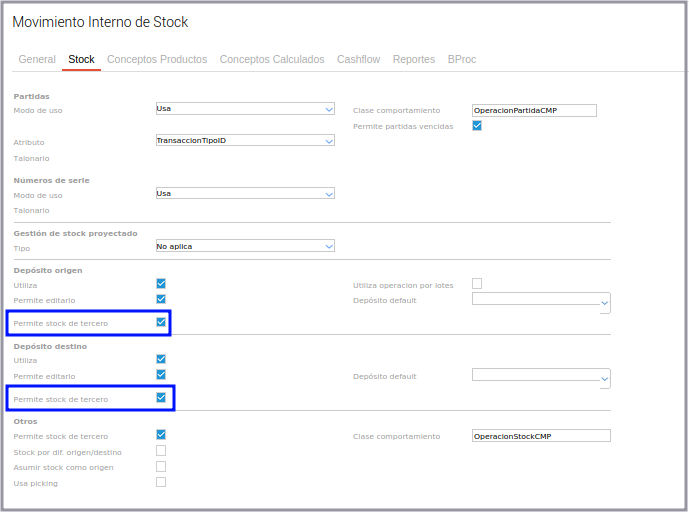The height and width of the screenshot is (512, 689).
Task: Uncheck Depósito origen Permite editarlo
Action: (161, 299)
